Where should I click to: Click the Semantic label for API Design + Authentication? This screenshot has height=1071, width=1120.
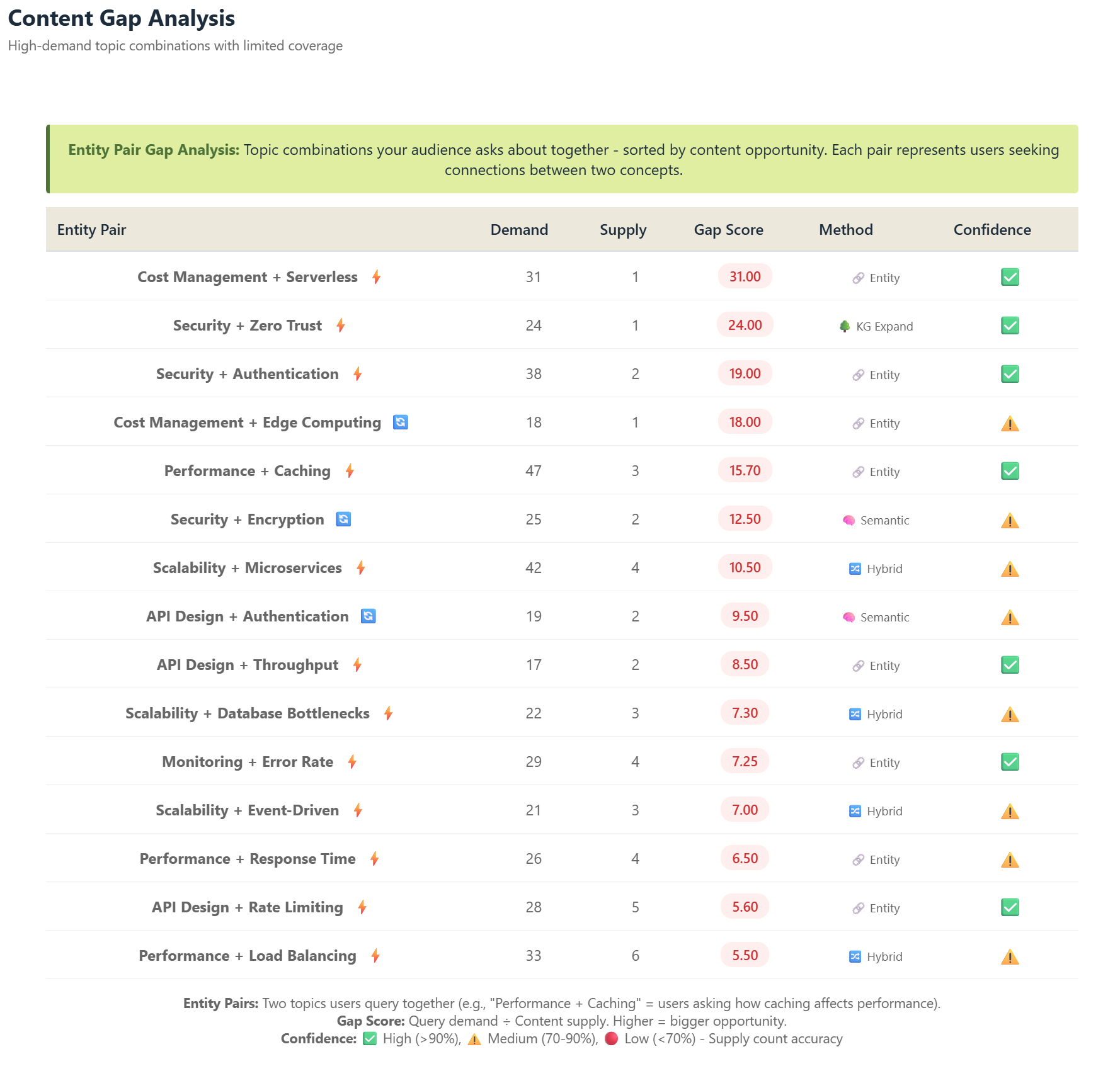pyautogui.click(x=884, y=617)
